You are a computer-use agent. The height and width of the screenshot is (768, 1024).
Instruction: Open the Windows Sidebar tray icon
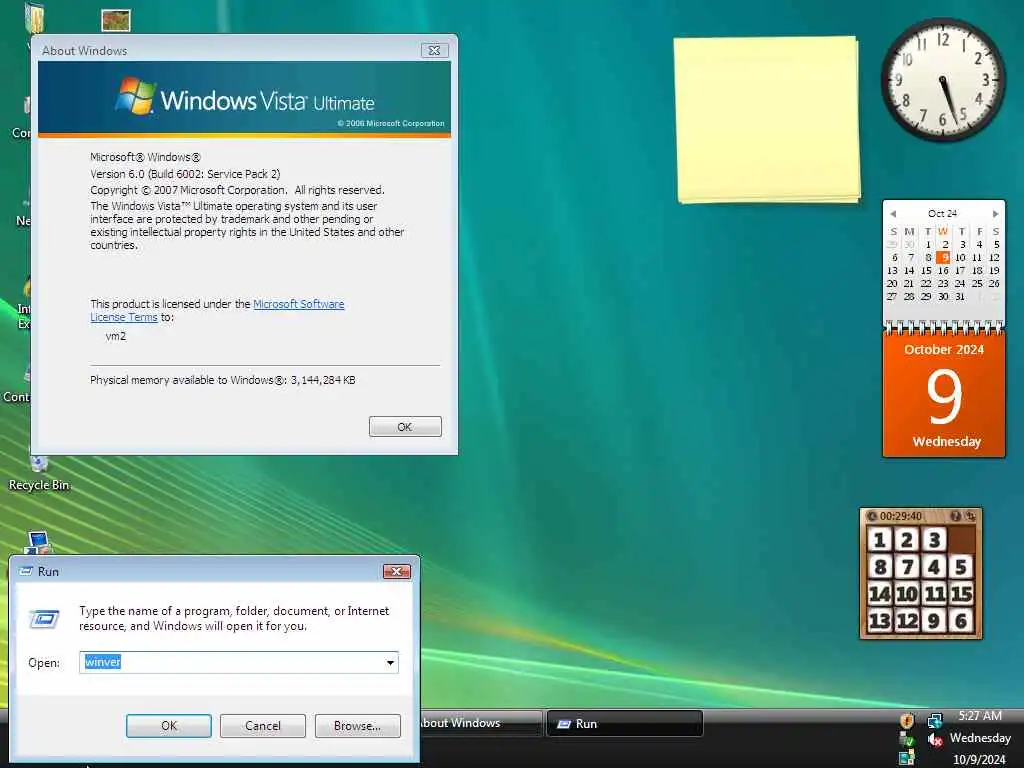(x=907, y=758)
